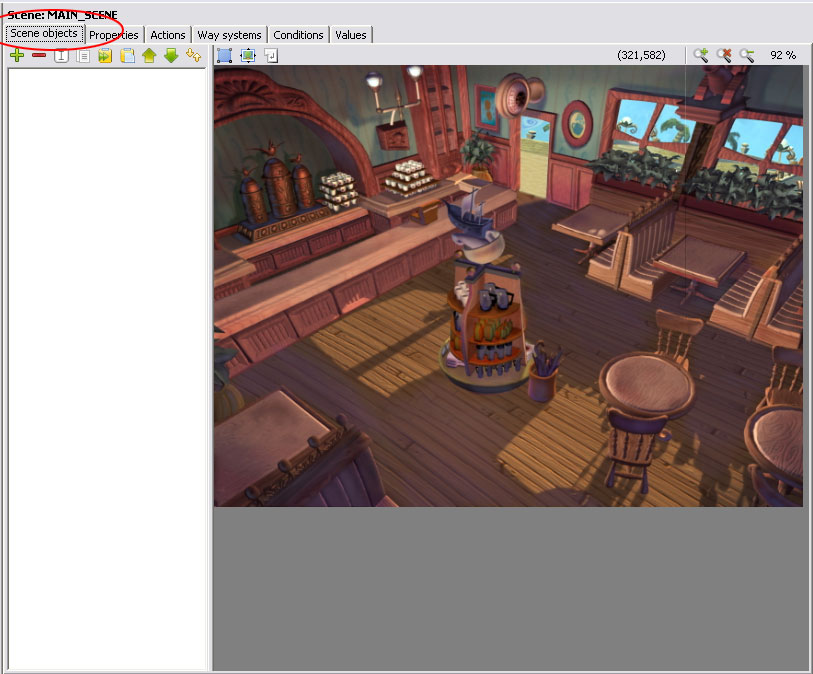
Task: Click the green plus add object icon
Action: pos(17,55)
